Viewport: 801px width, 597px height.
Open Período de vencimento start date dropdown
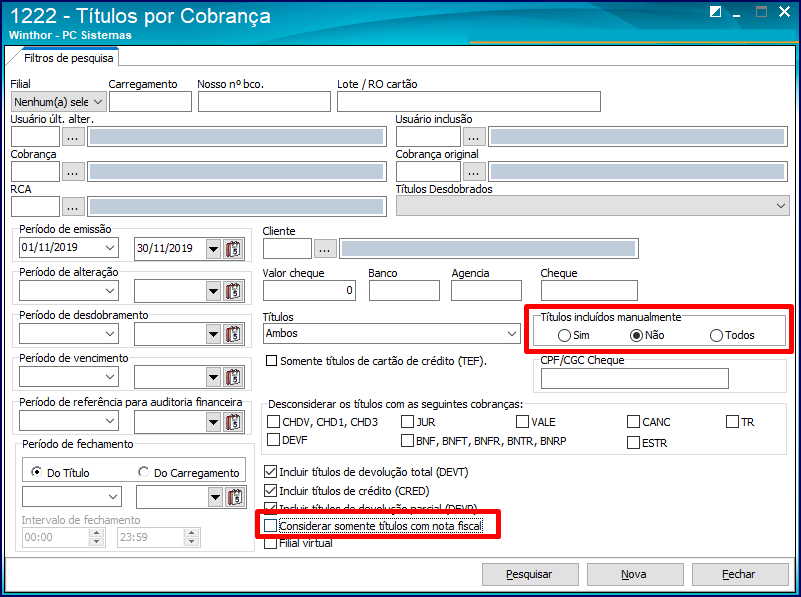pos(110,377)
